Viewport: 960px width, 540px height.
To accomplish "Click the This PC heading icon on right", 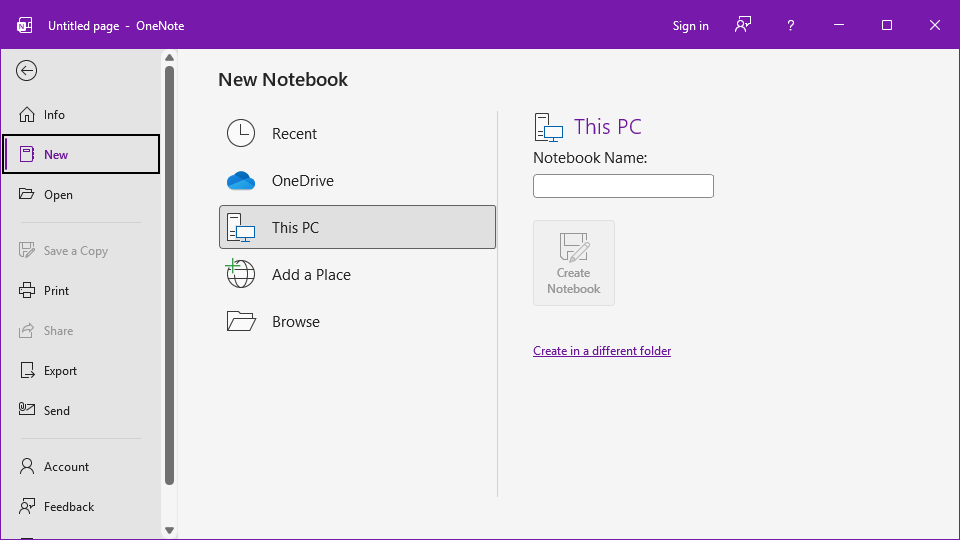I will pos(549,127).
